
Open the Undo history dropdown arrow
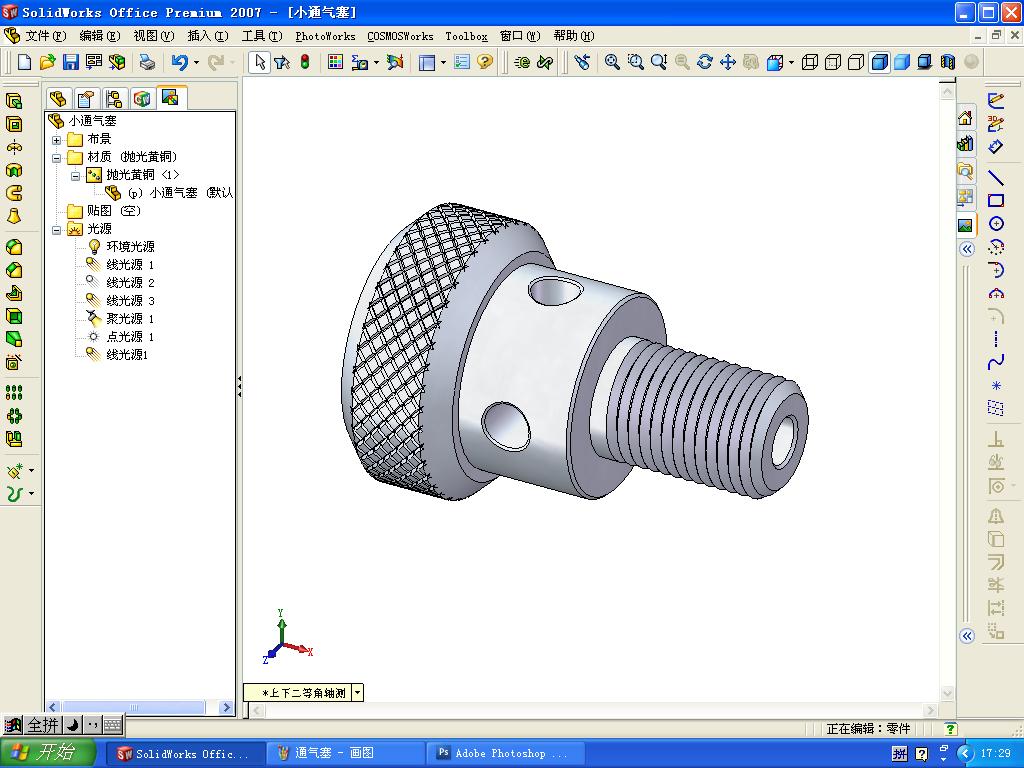196,63
